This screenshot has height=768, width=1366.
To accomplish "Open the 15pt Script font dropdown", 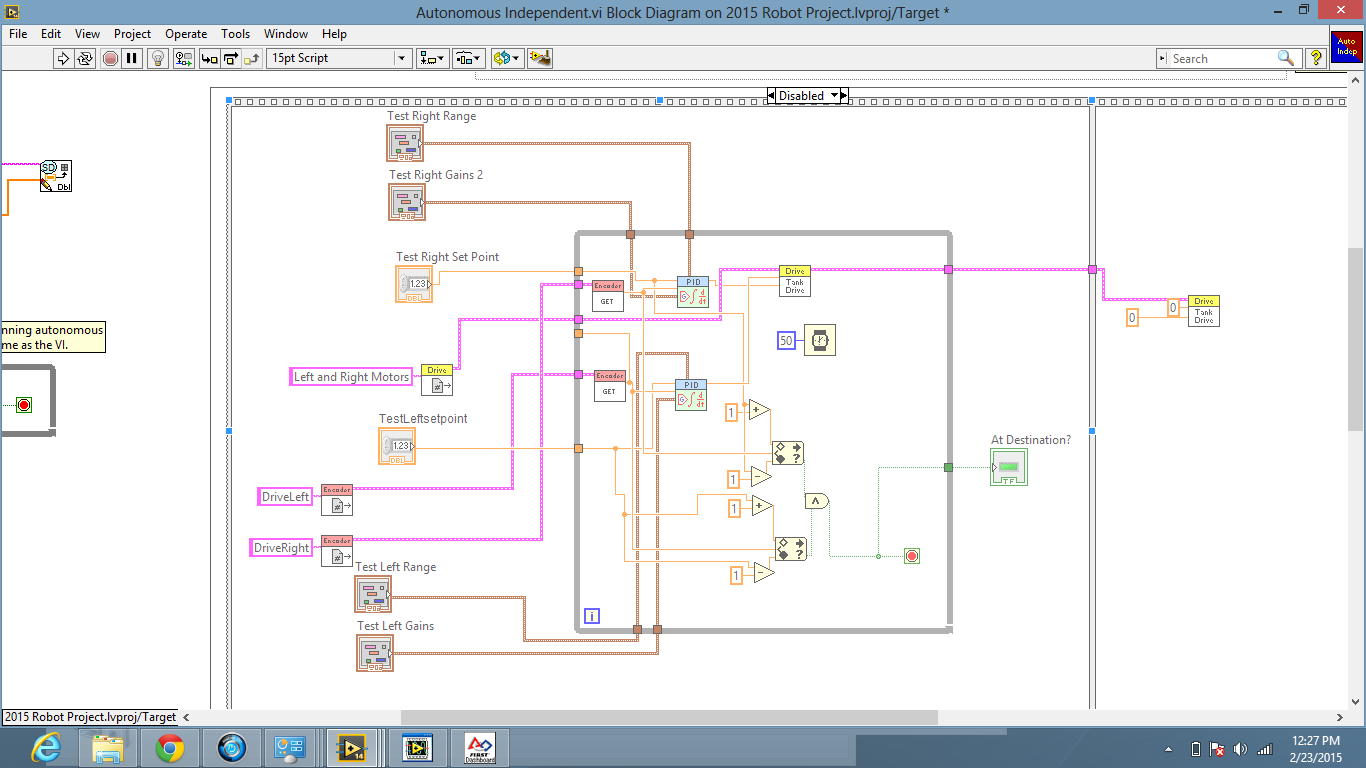I will pyautogui.click(x=340, y=58).
